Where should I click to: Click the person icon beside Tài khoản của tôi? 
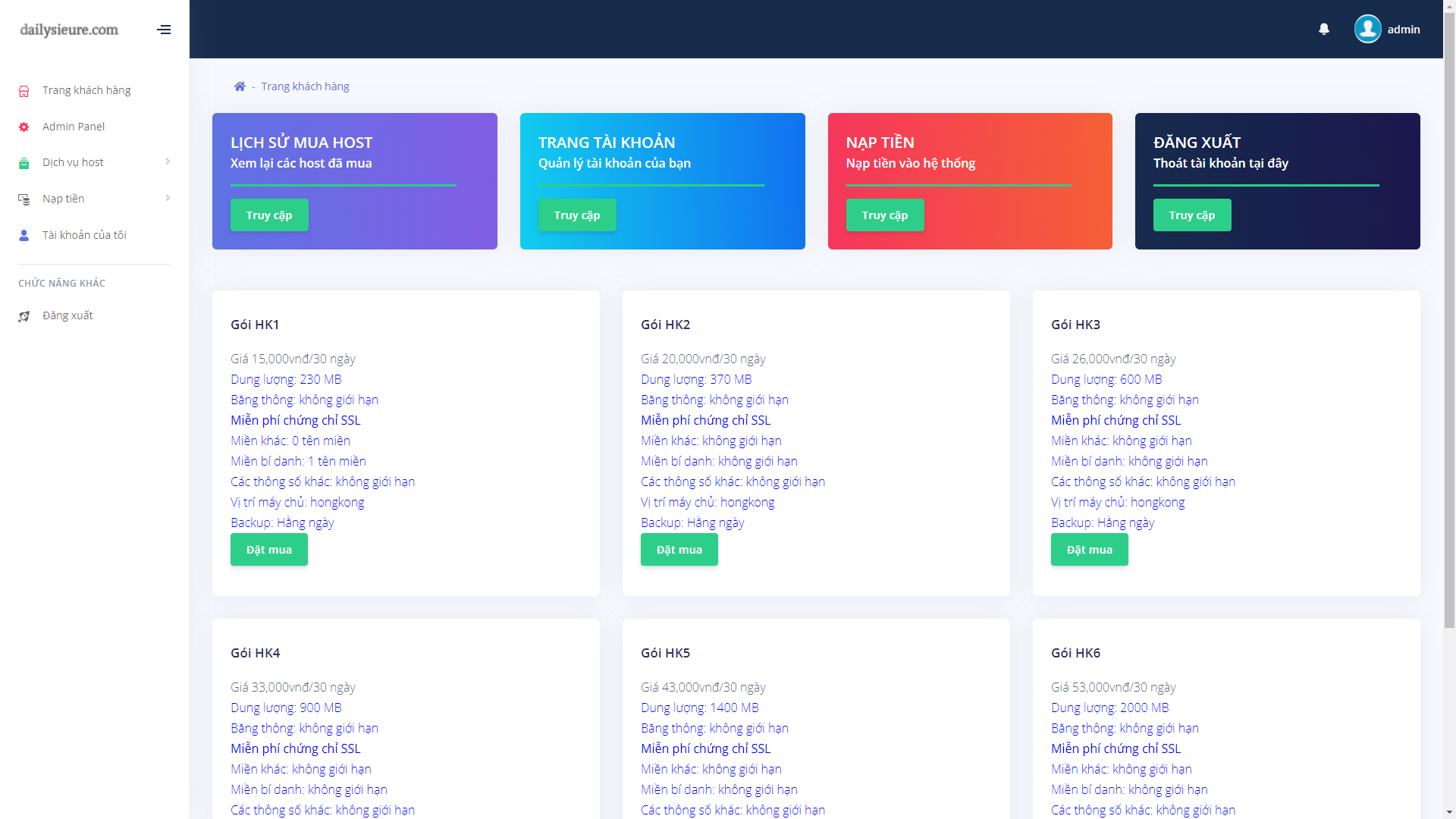click(24, 236)
